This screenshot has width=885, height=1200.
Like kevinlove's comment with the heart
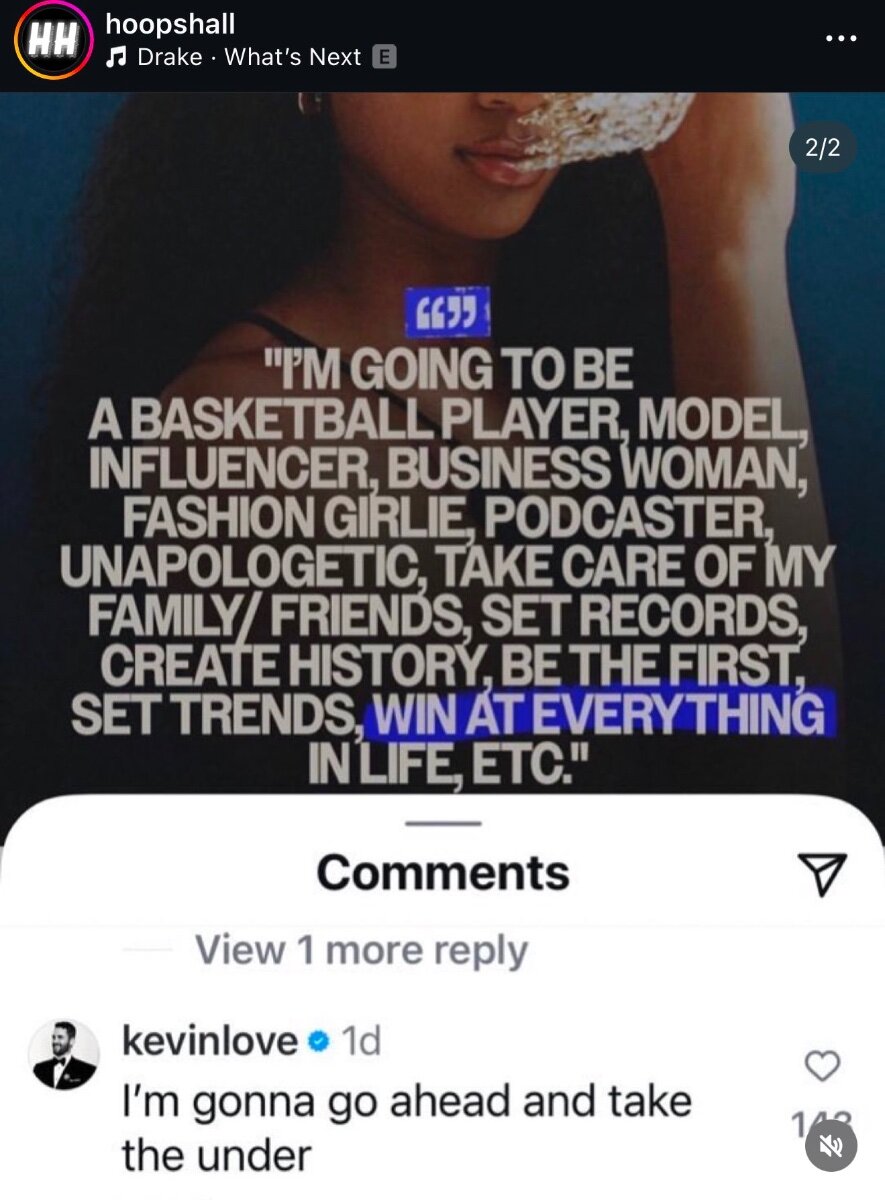pyautogui.click(x=822, y=1068)
